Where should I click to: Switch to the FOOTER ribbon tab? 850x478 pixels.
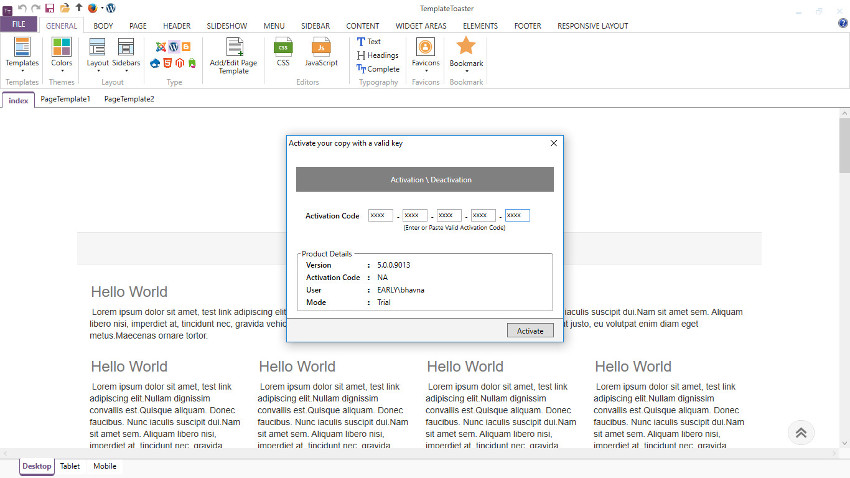coord(527,25)
